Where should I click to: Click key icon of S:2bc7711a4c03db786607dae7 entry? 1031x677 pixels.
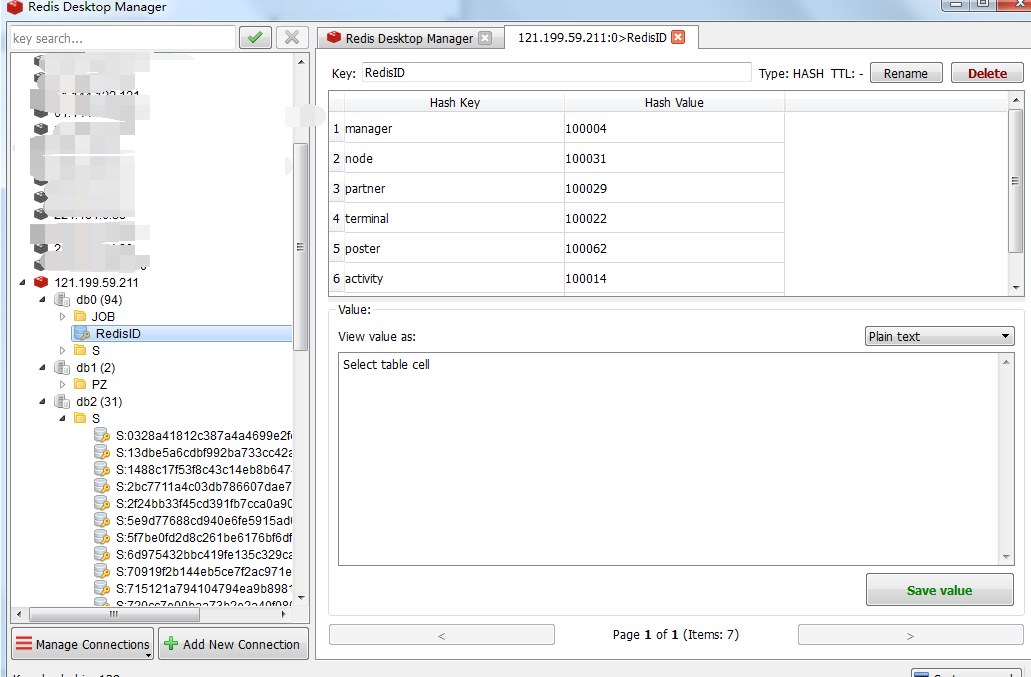tap(102, 486)
